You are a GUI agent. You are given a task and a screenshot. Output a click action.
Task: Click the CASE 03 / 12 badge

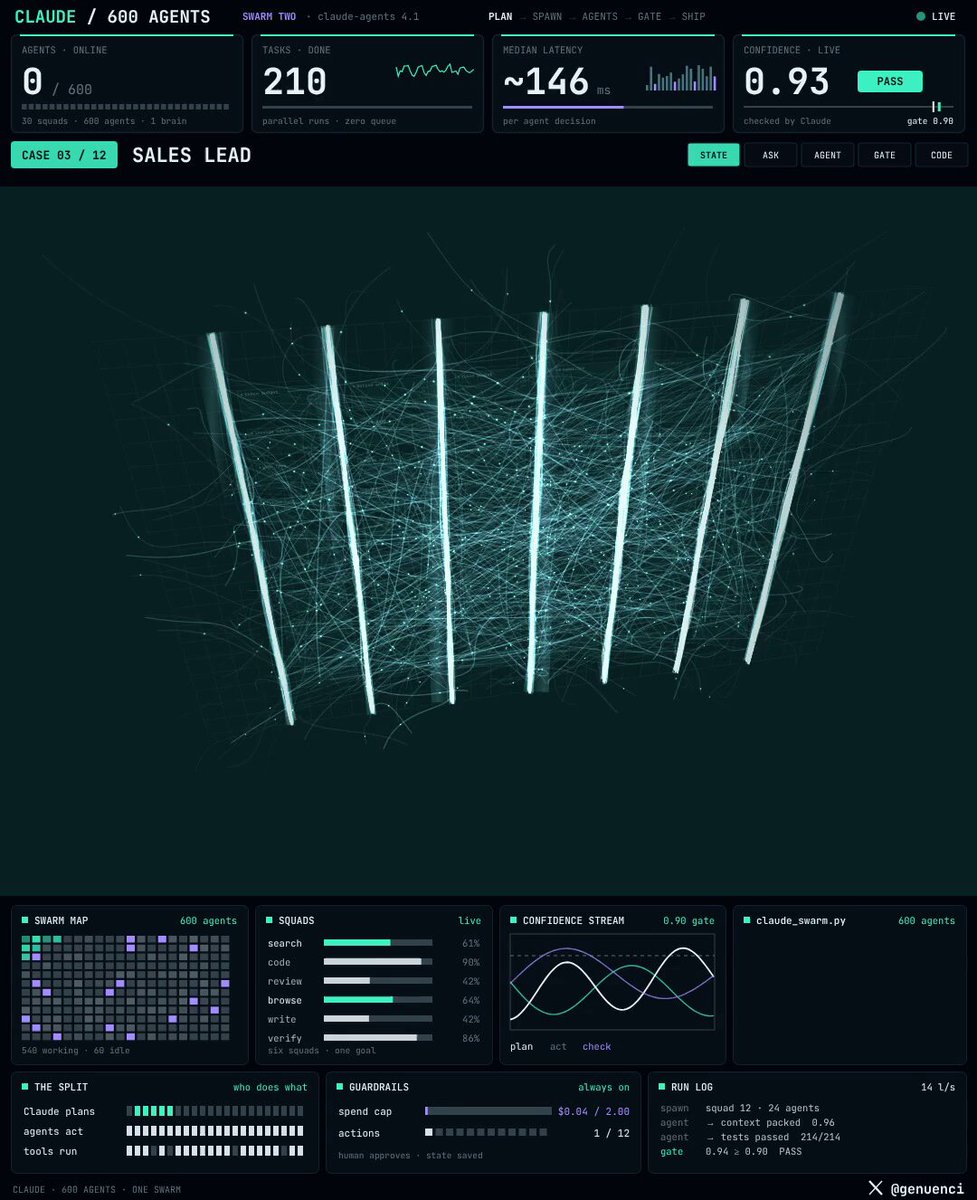tap(64, 155)
